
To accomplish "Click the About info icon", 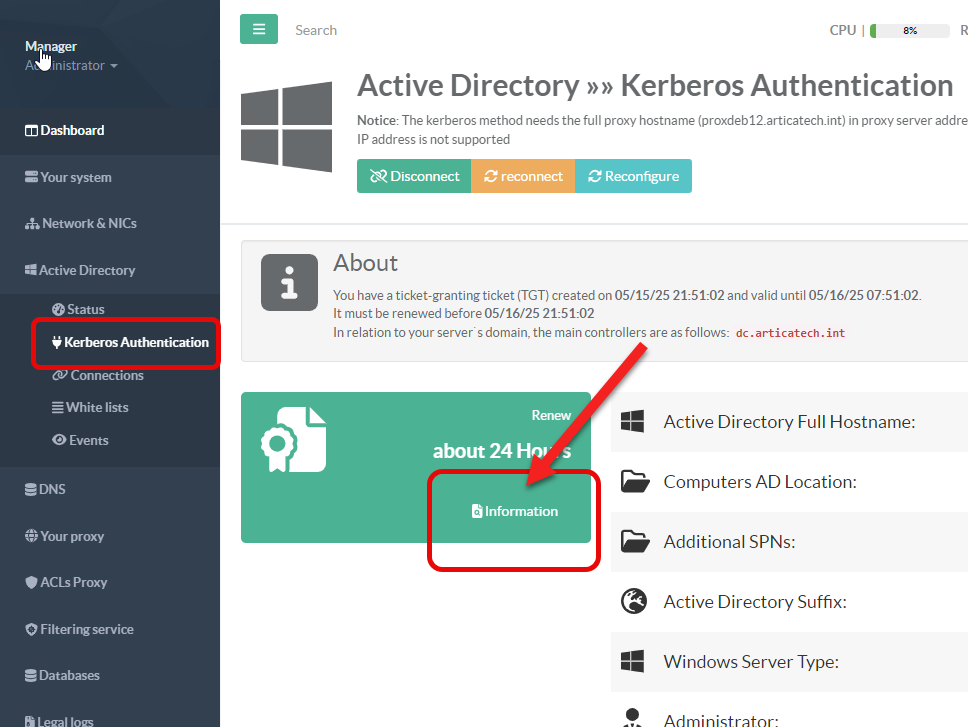I will click(289, 281).
